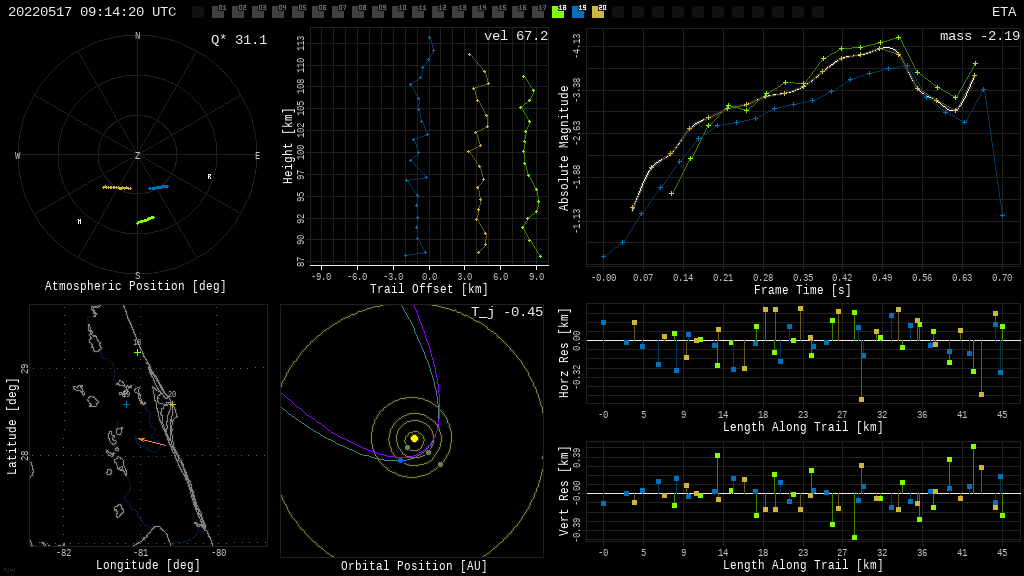The height and width of the screenshot is (576, 1024).
Task: Click the timestamp 20220517 09:14:20 UTC
Action: pos(92,12)
